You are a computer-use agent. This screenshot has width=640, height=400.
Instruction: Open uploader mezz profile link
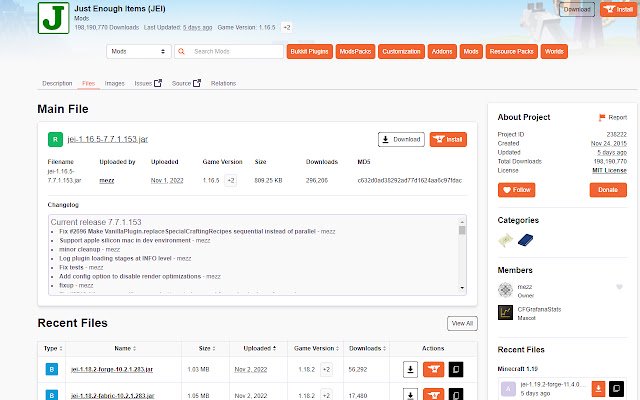point(107,180)
